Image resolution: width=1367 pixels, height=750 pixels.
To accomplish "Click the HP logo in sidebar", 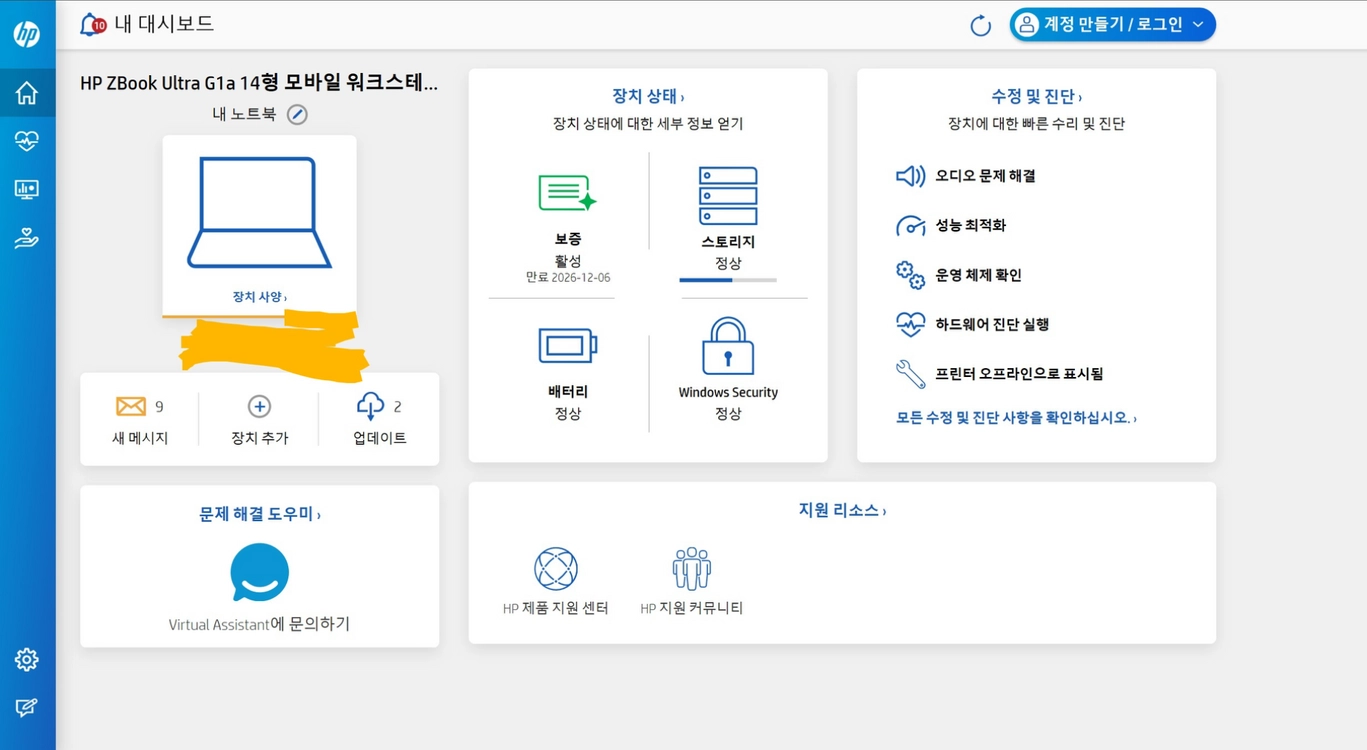I will pos(27,34).
